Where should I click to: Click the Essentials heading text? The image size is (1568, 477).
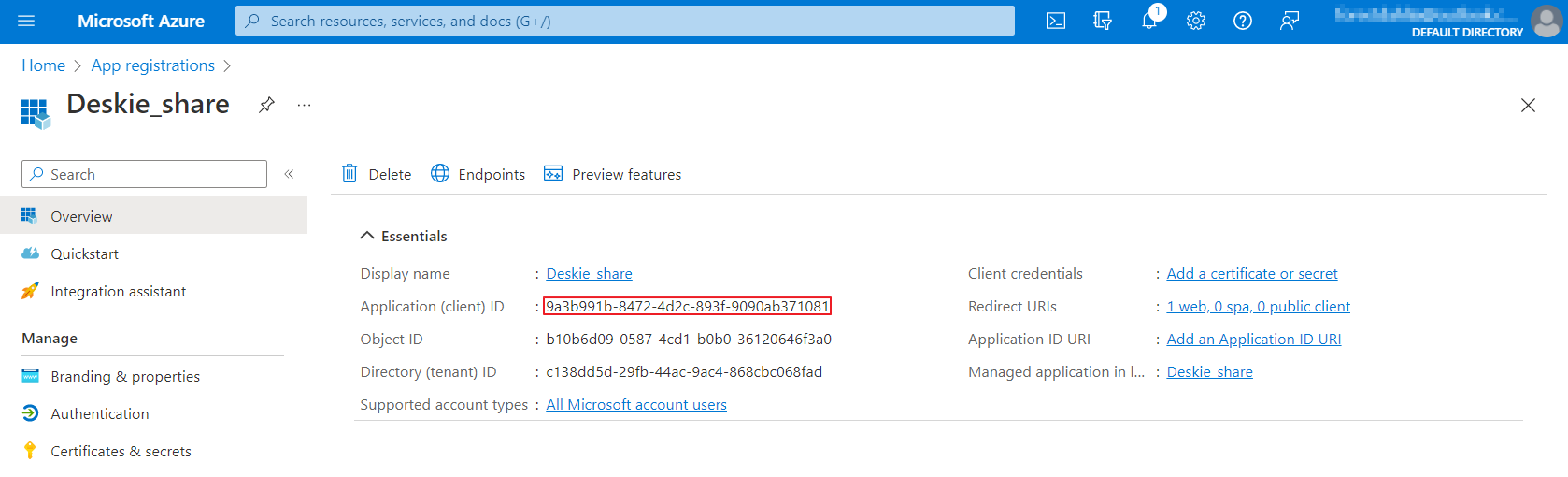tap(414, 236)
